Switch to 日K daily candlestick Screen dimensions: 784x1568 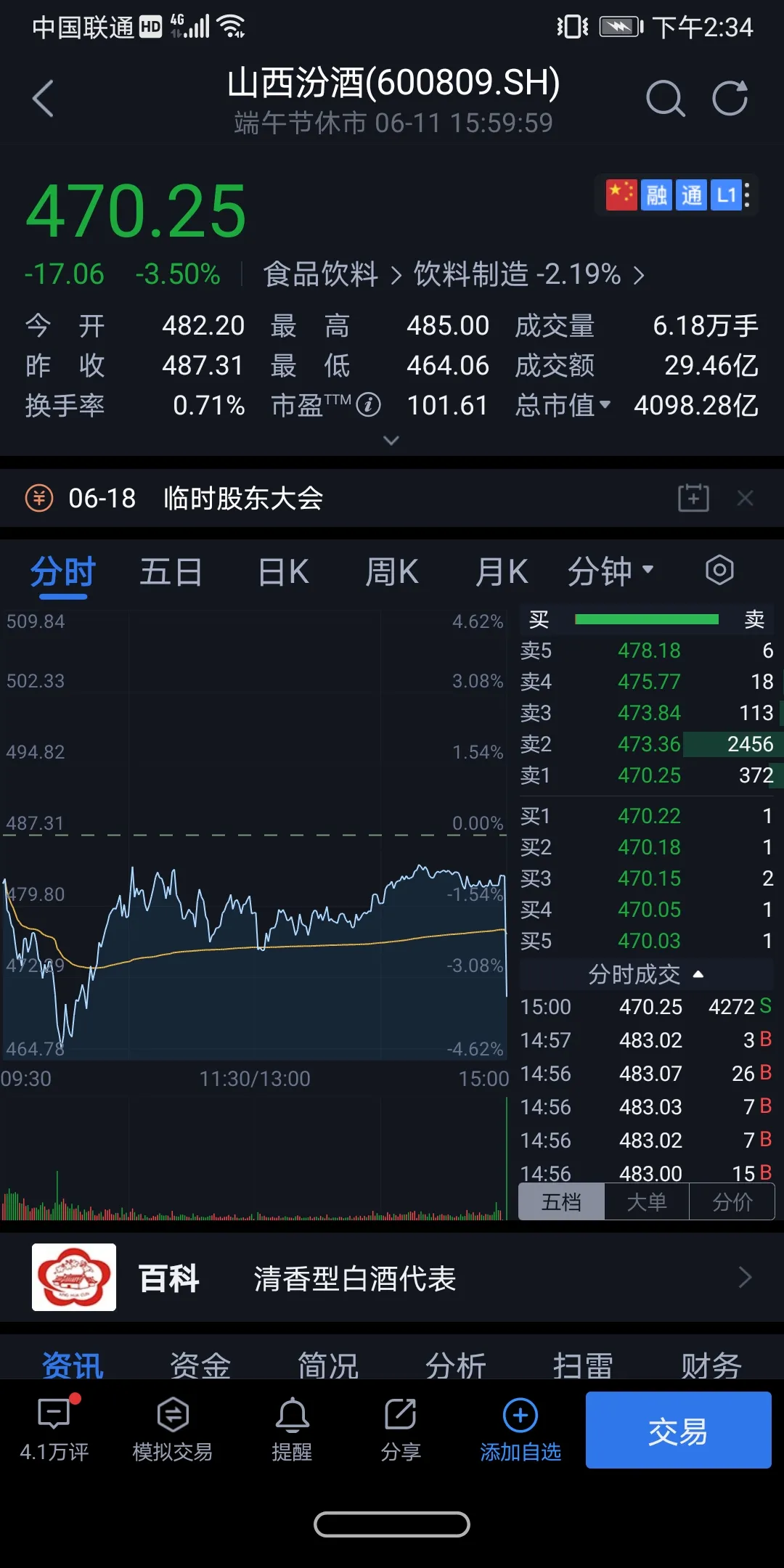(x=283, y=572)
